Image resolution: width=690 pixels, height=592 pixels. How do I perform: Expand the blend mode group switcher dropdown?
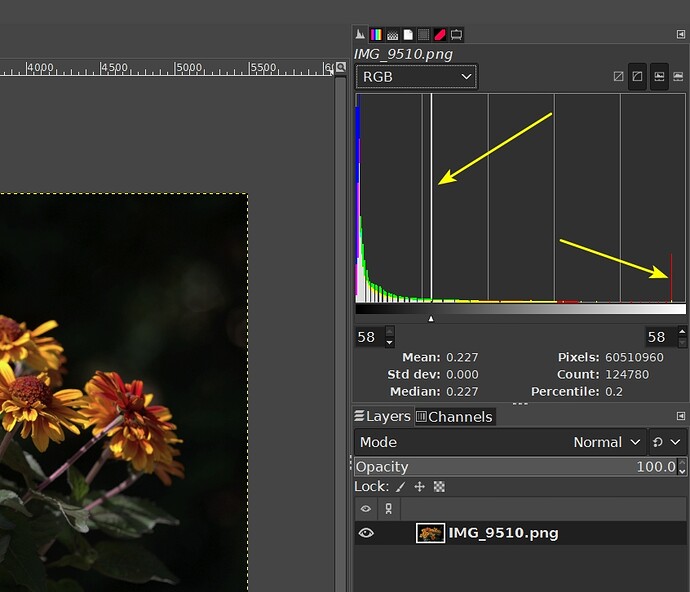tap(667, 442)
